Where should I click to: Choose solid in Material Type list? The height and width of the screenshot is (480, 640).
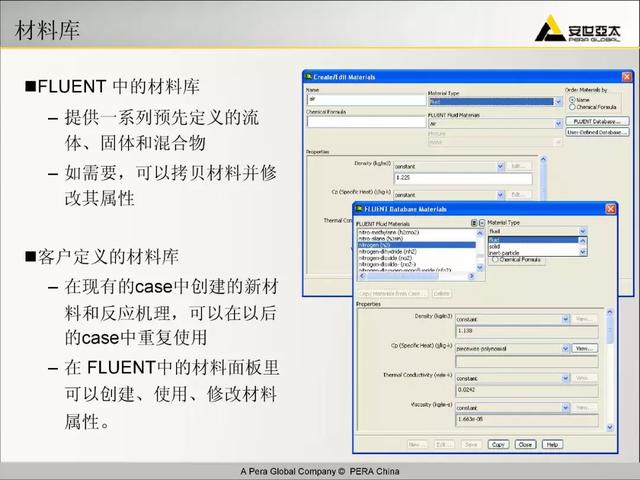pyautogui.click(x=533, y=247)
